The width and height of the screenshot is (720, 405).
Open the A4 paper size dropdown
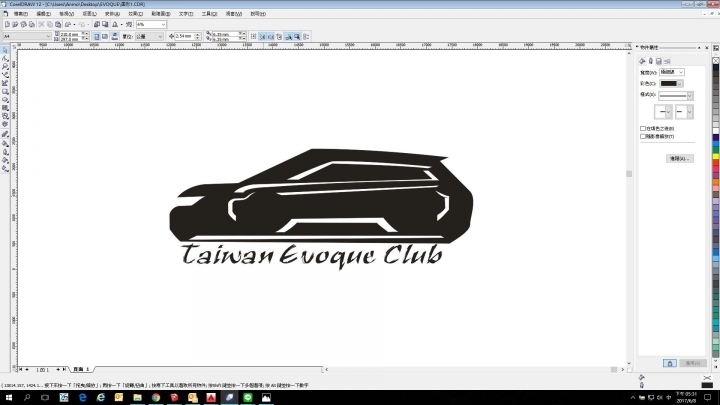(x=48, y=36)
